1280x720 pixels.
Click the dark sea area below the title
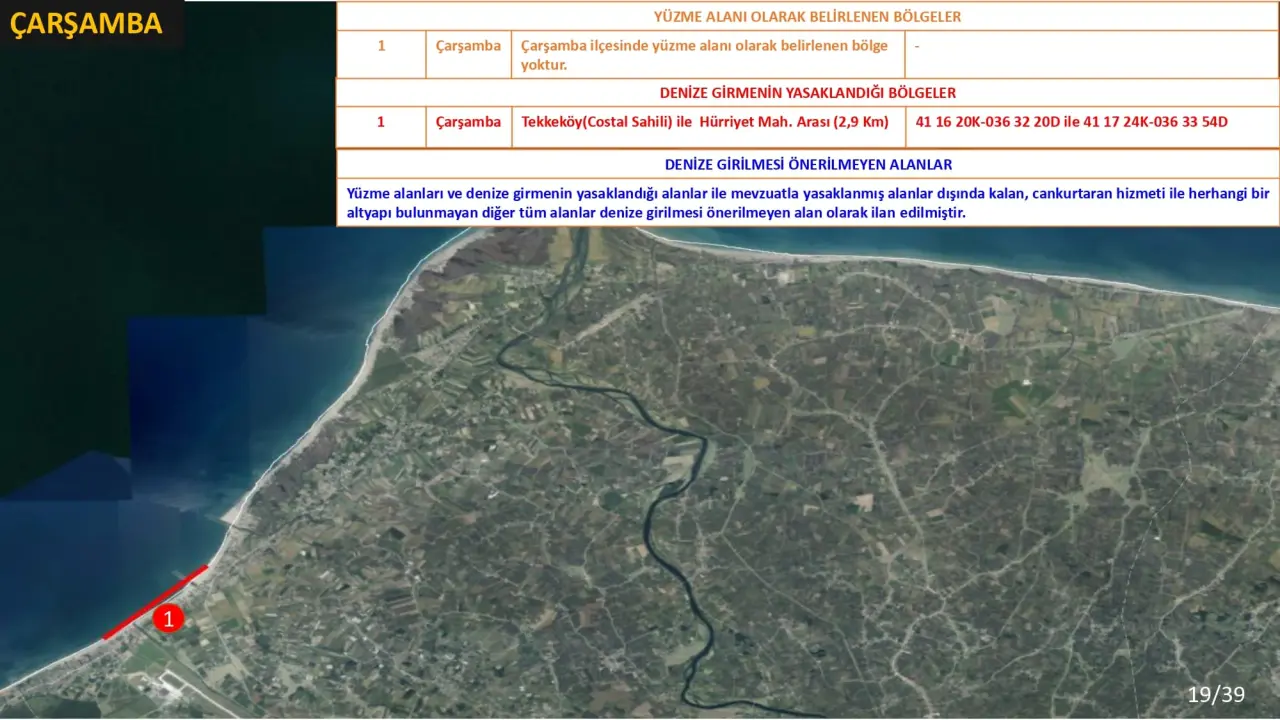coord(100,250)
